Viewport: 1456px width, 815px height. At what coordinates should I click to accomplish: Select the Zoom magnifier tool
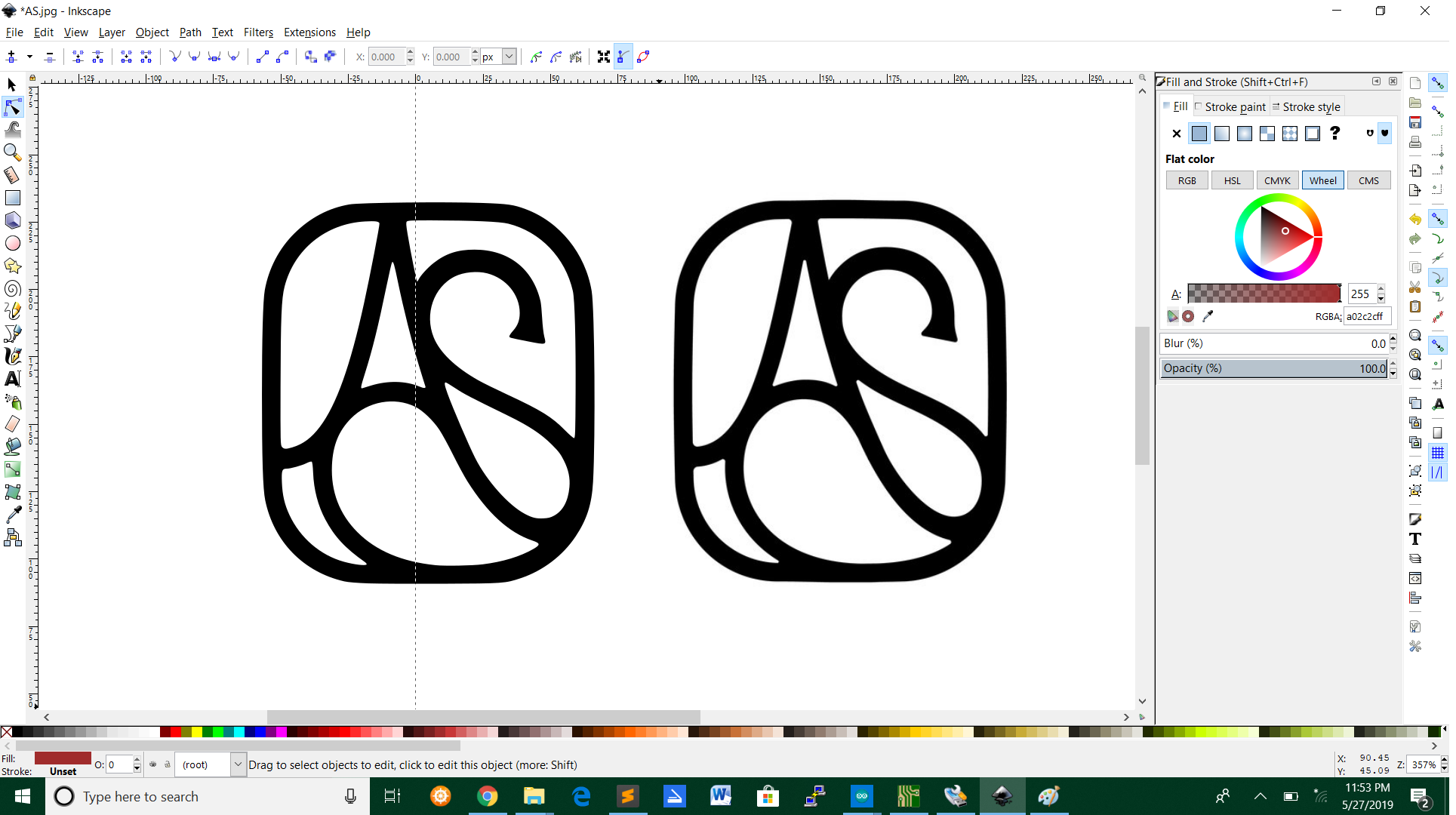[12, 152]
